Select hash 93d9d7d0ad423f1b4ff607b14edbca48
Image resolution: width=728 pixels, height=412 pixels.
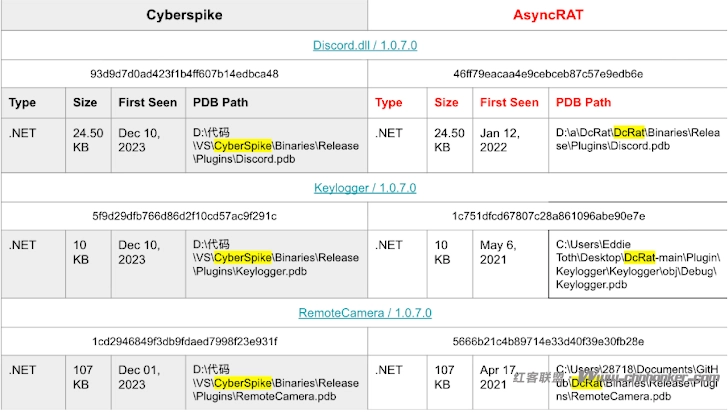[x=184, y=74]
